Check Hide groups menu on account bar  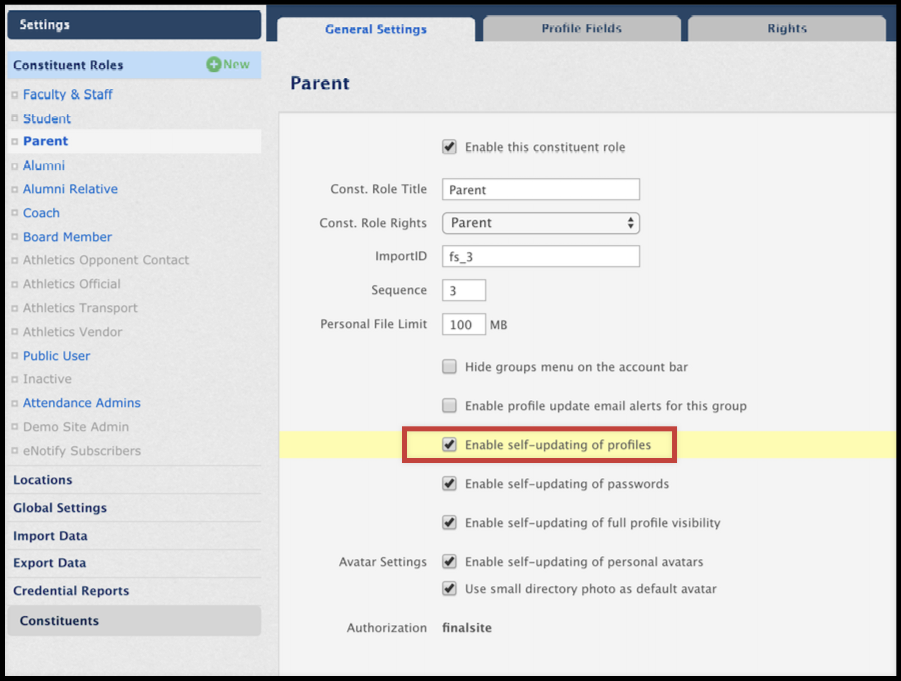[449, 367]
